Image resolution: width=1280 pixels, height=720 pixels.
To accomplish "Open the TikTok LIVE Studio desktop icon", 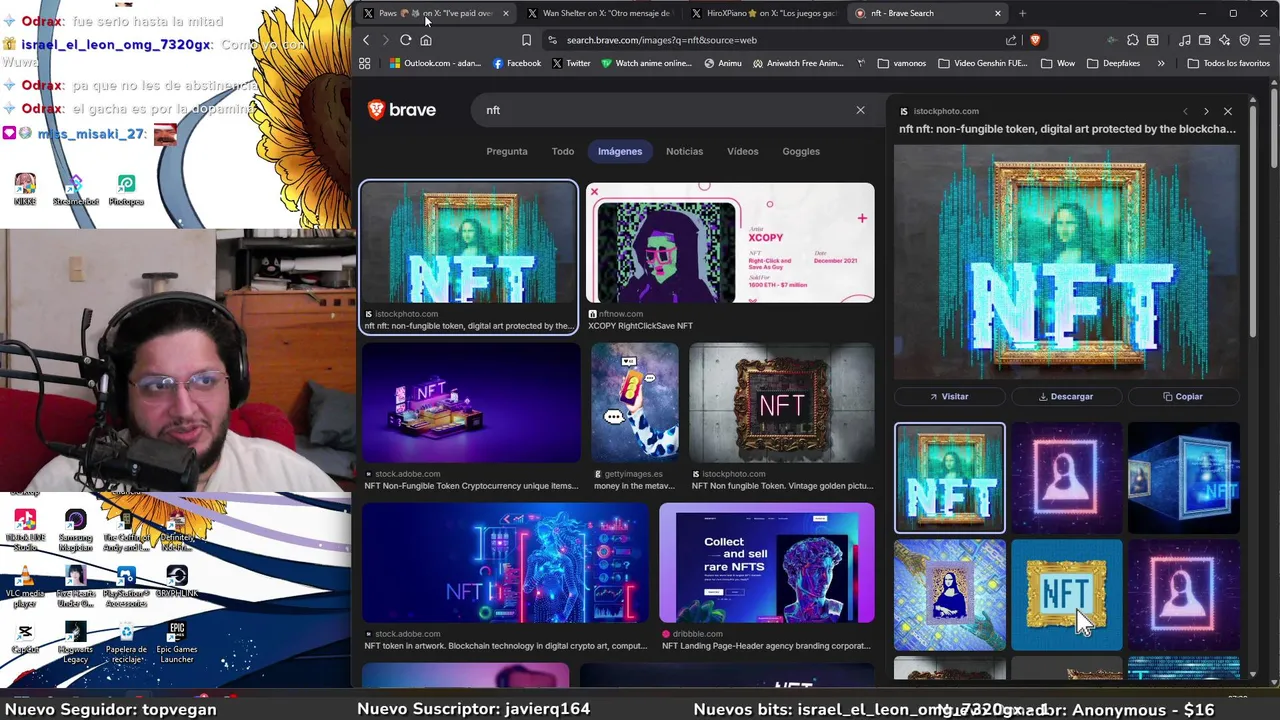I will [25, 530].
